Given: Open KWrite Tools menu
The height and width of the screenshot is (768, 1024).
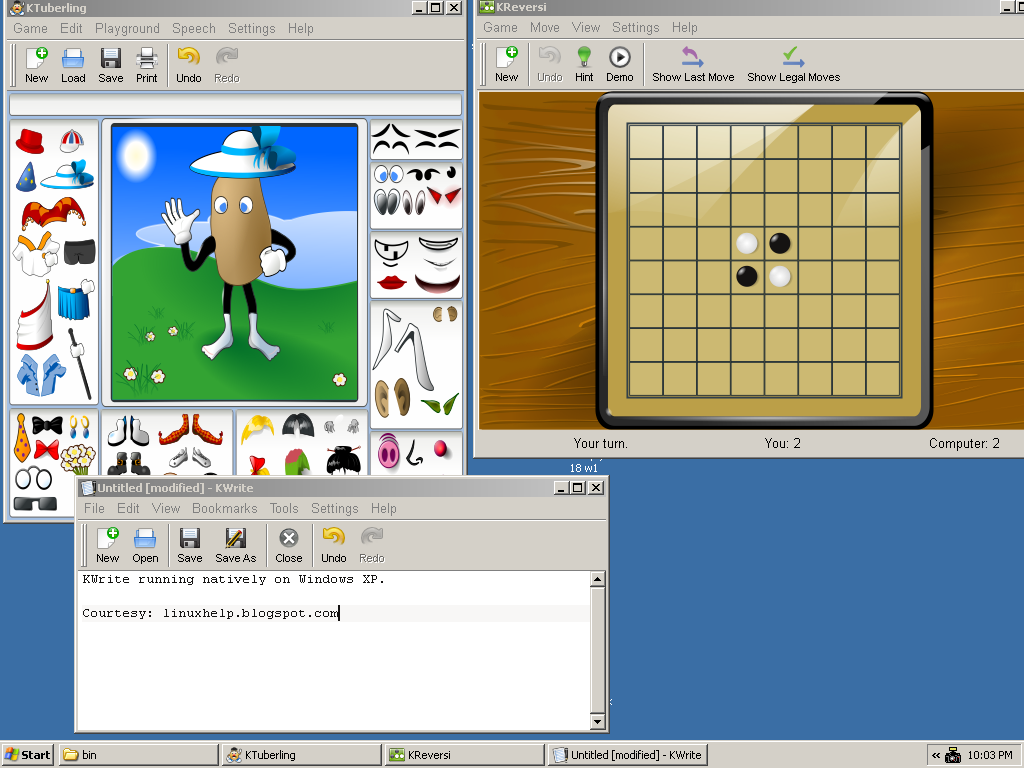Looking at the screenshot, I should pyautogui.click(x=284, y=508).
